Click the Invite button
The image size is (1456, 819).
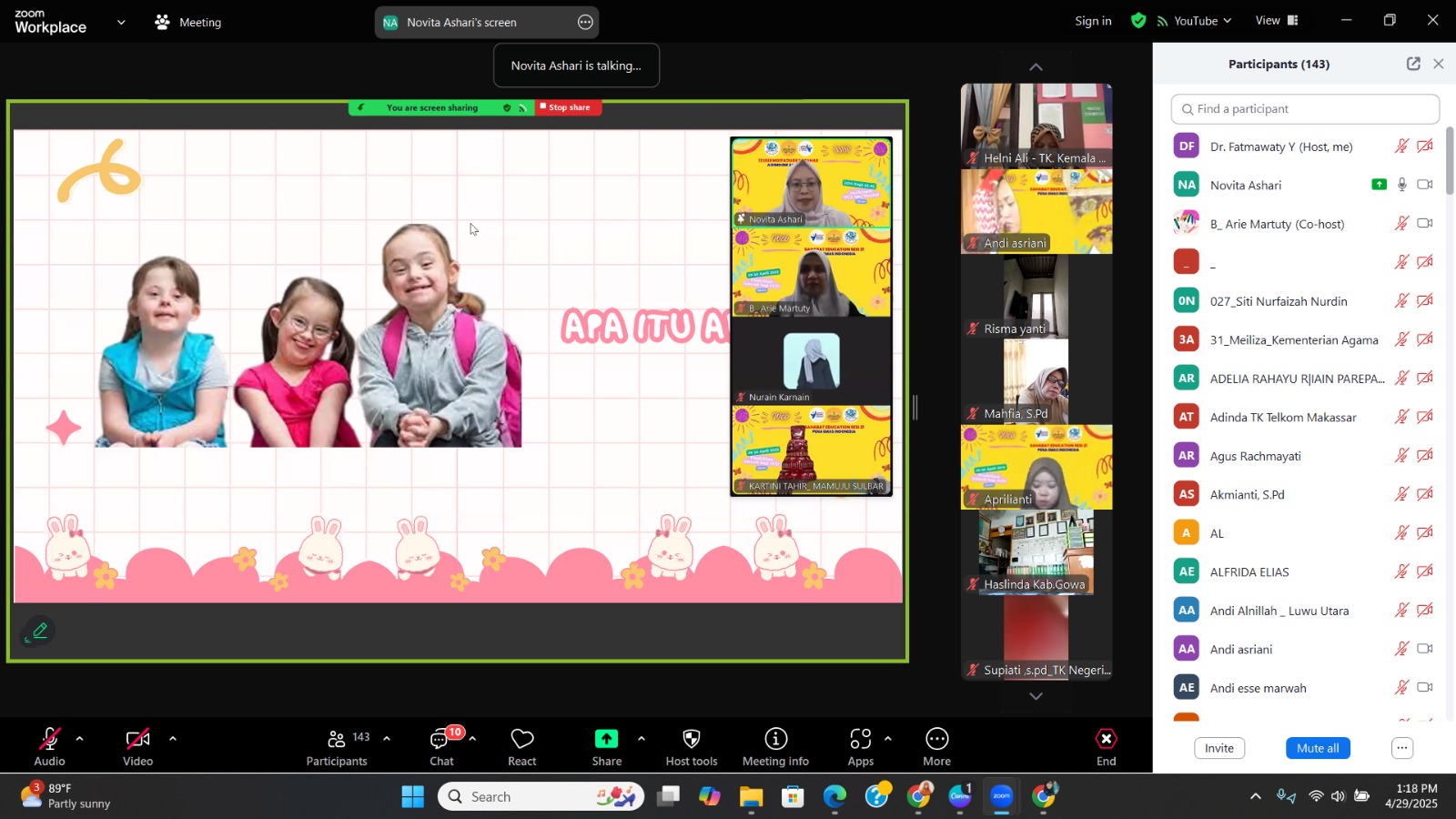pos(1218,748)
